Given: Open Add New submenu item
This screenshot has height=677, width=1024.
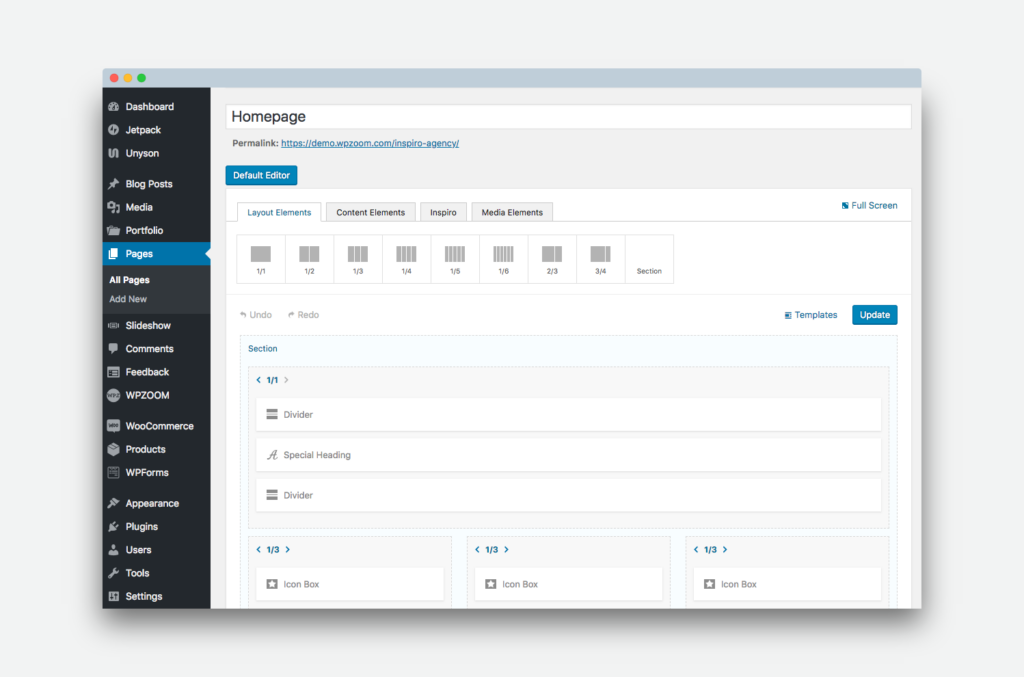Looking at the screenshot, I should pos(128,299).
